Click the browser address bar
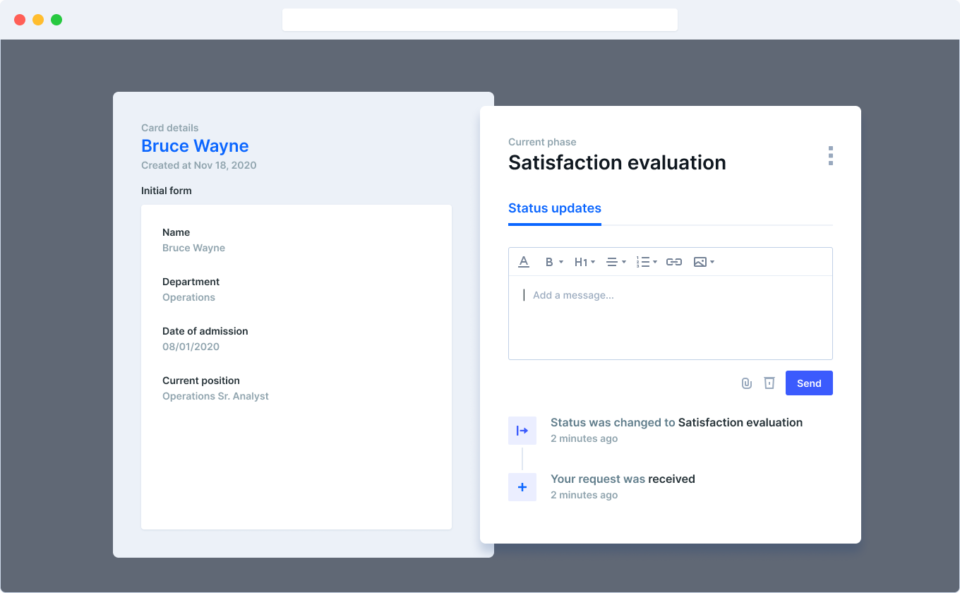960x593 pixels. [x=479, y=19]
